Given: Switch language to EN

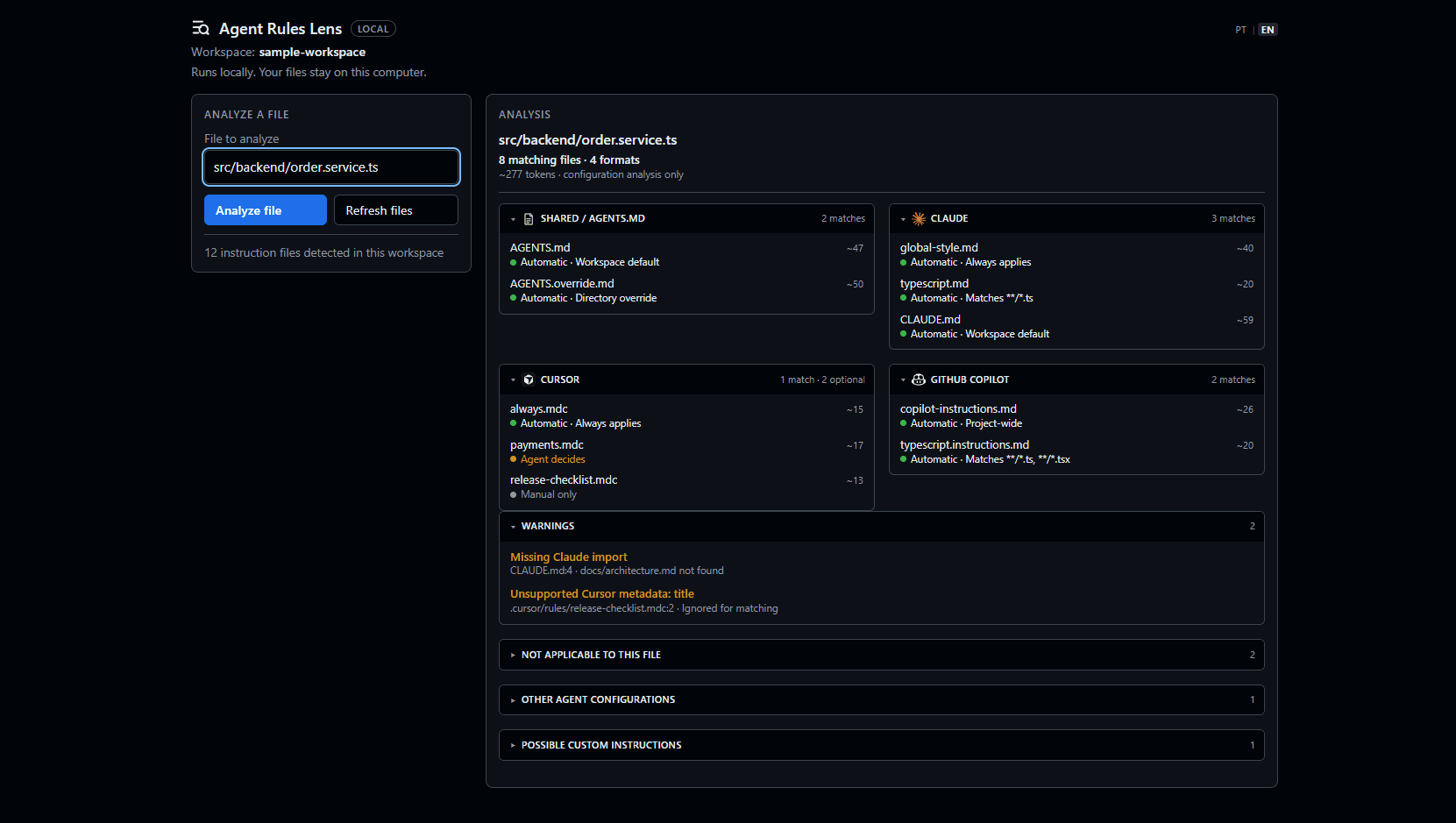Looking at the screenshot, I should click(1268, 30).
